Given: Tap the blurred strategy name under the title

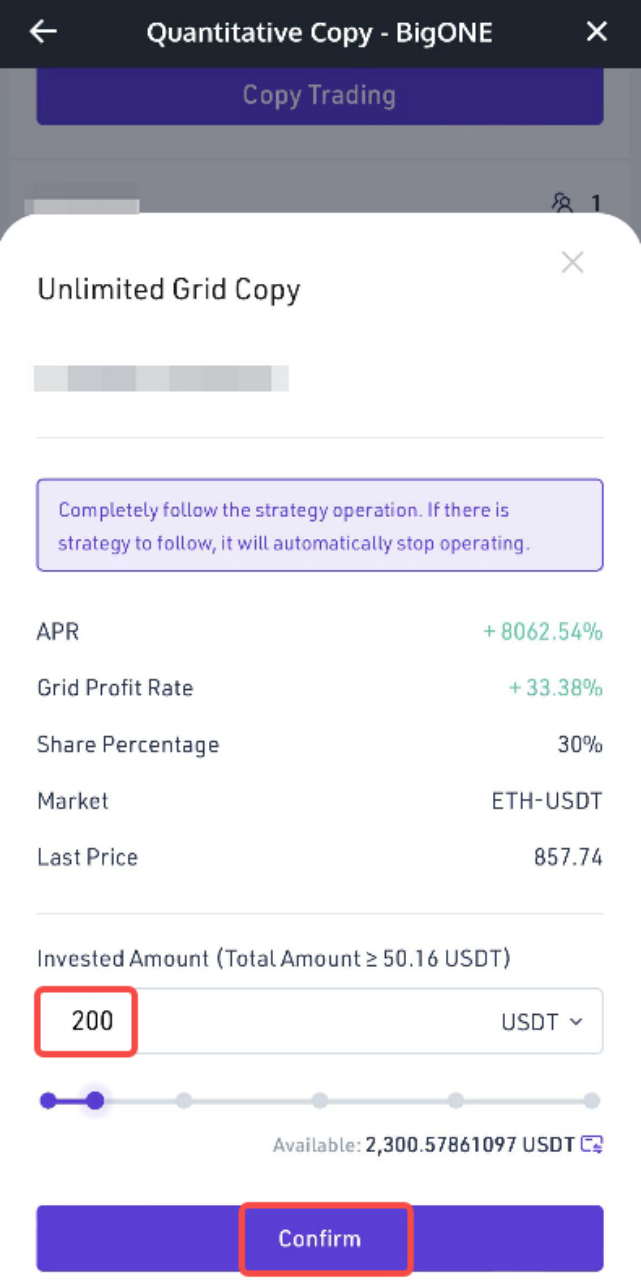Looking at the screenshot, I should tap(161, 378).
